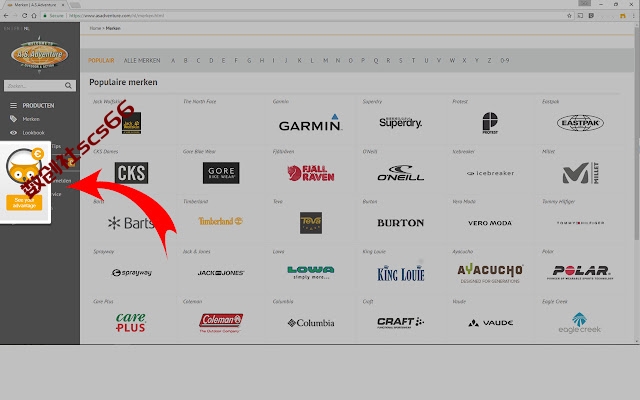Open the Coleman brand logo

pos(221,323)
